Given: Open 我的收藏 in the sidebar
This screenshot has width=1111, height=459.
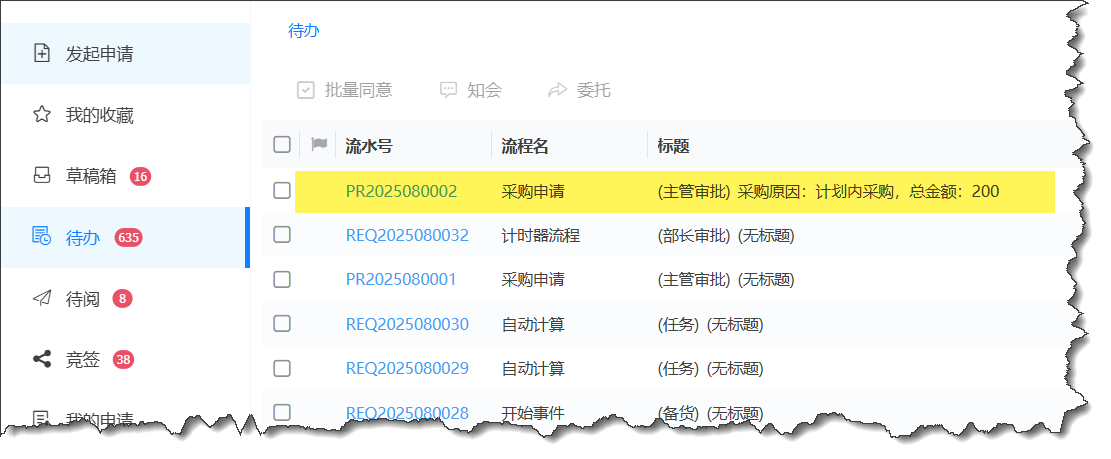Looking at the screenshot, I should (99, 115).
